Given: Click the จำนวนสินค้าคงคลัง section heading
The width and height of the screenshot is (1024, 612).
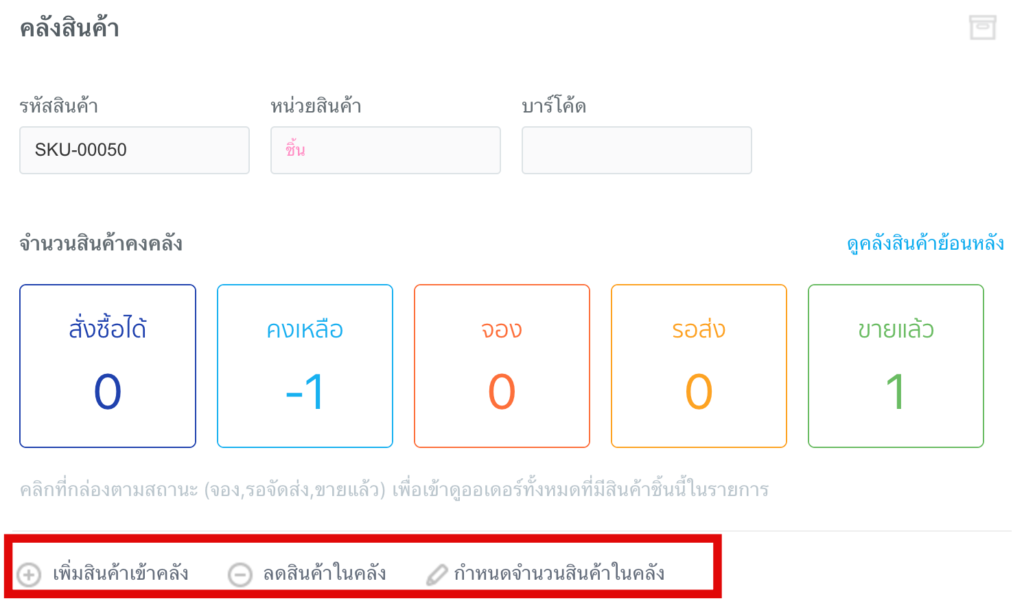Looking at the screenshot, I should (x=101, y=243).
